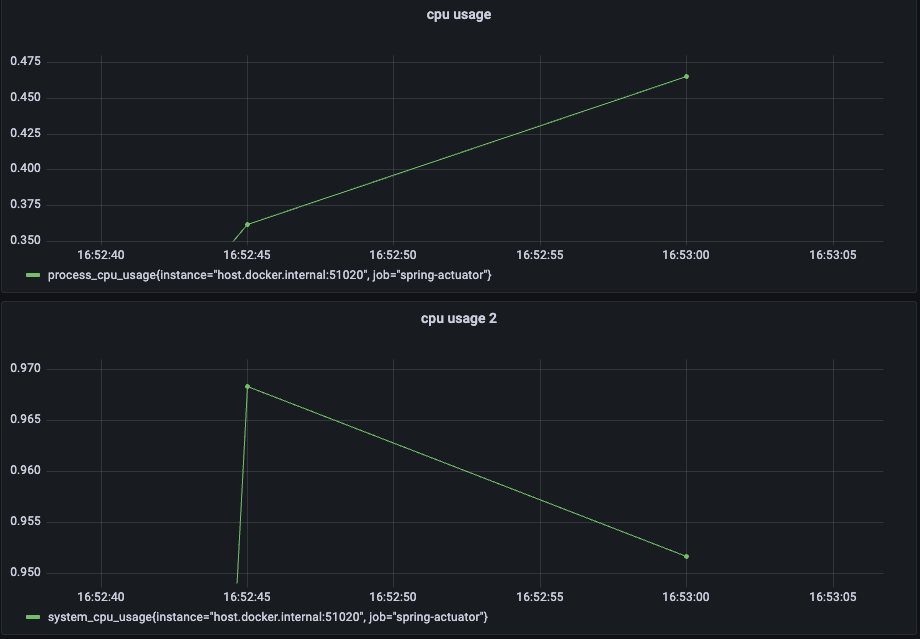Open the 'cpu usage 2' panel title menu
Viewport: 920px width, 639px height.
[459, 319]
